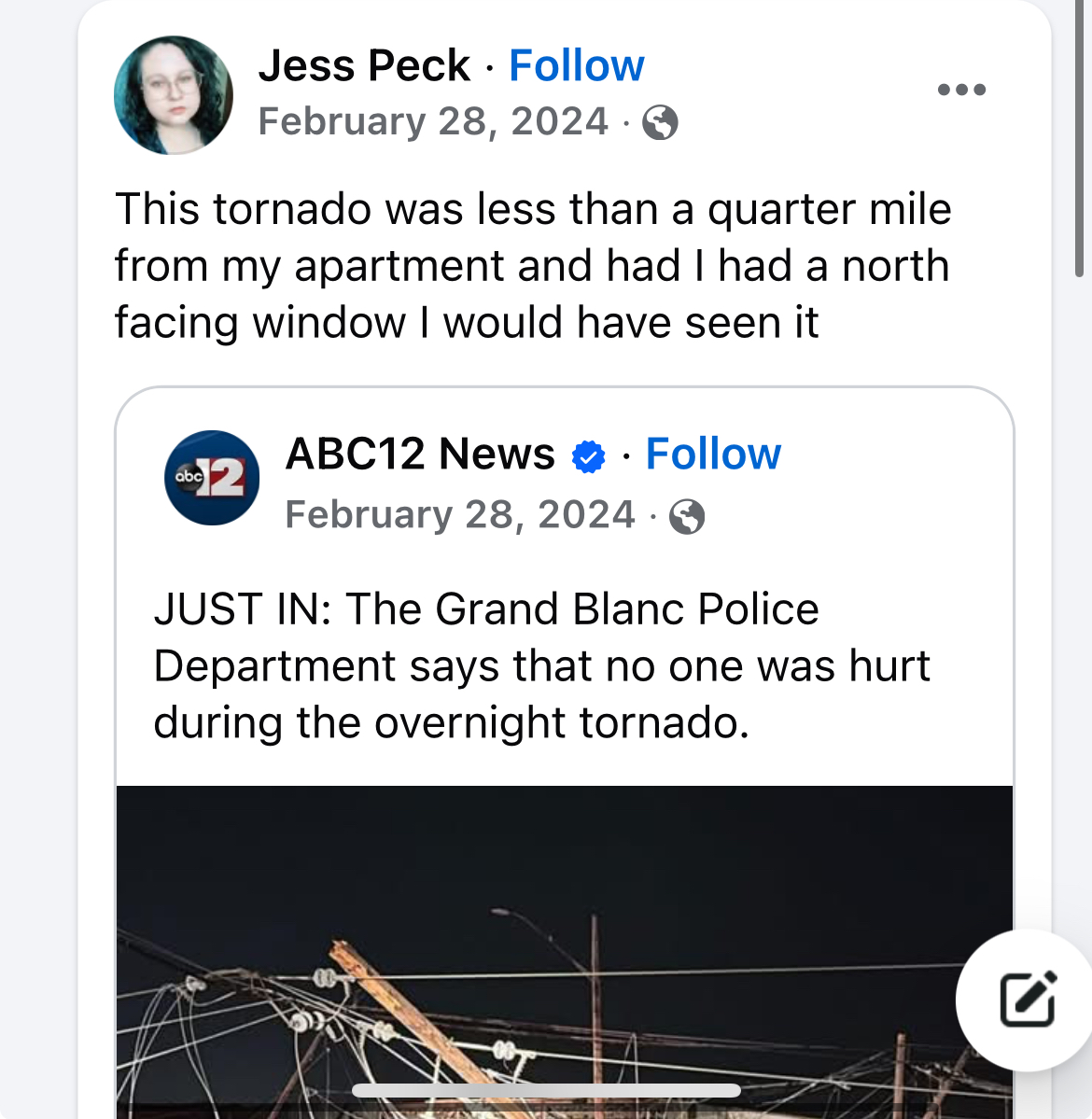Open ABC12 News page name link

point(420,454)
